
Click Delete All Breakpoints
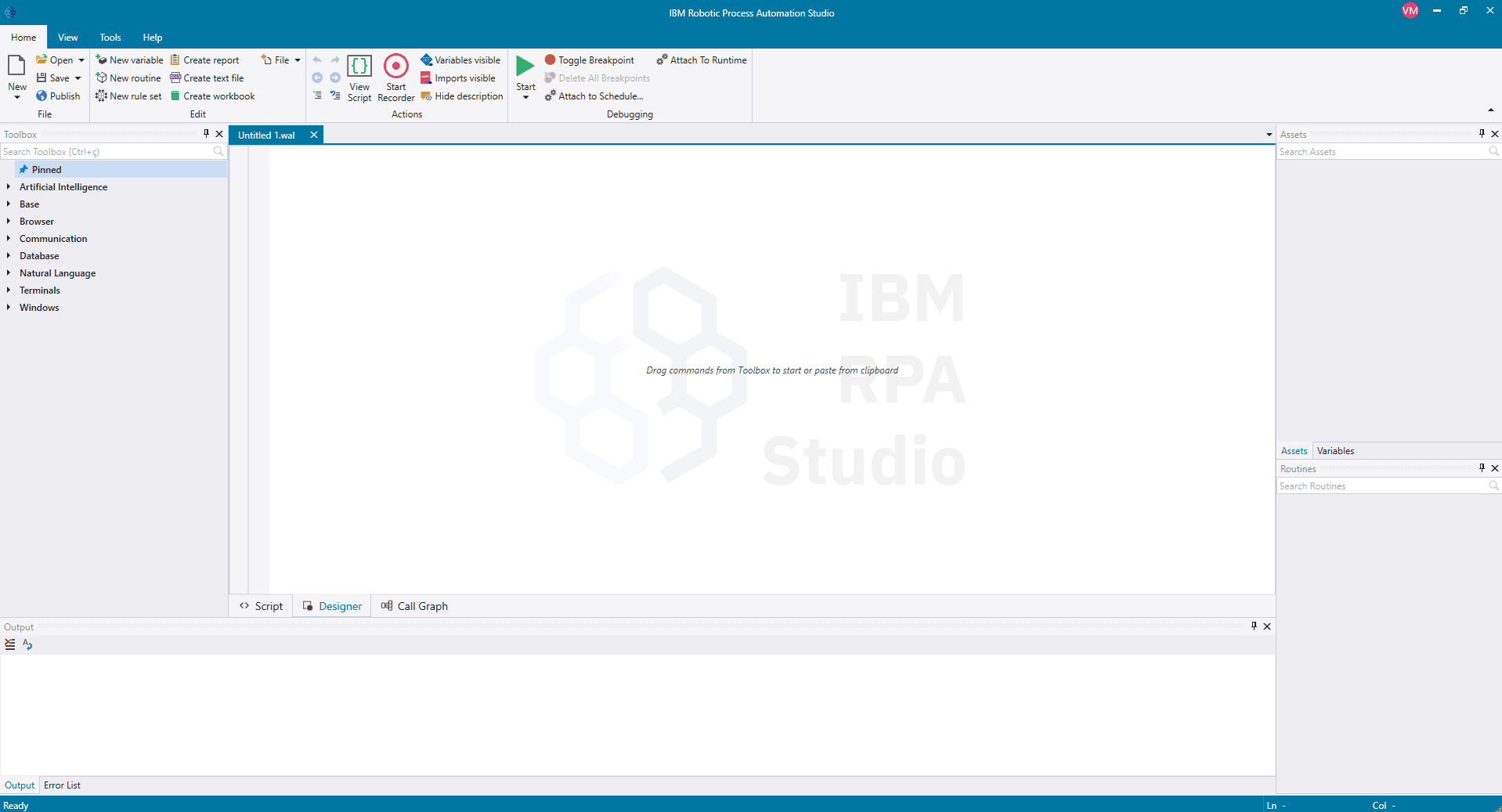tap(598, 78)
